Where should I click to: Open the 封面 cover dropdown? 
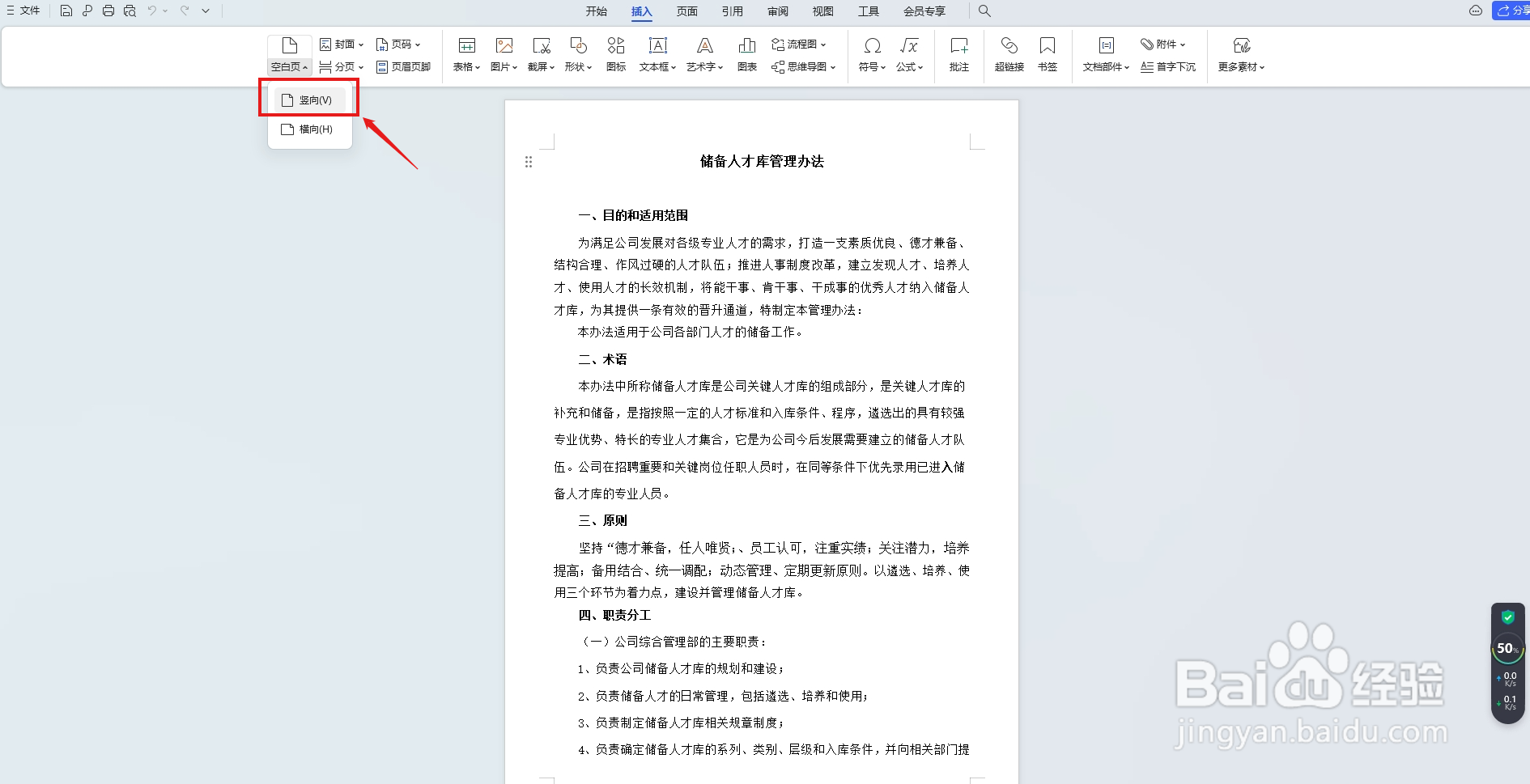click(x=342, y=44)
